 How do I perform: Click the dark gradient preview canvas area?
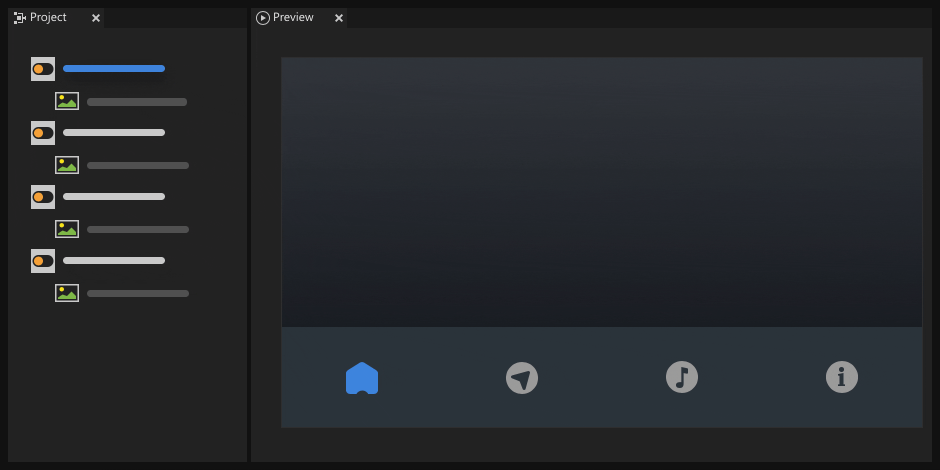(601, 192)
